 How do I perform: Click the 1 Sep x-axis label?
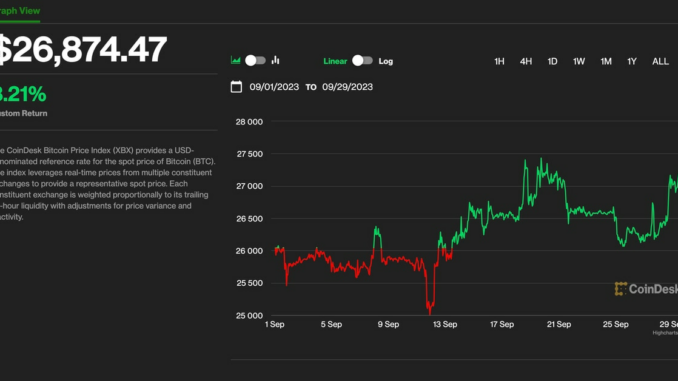275,324
